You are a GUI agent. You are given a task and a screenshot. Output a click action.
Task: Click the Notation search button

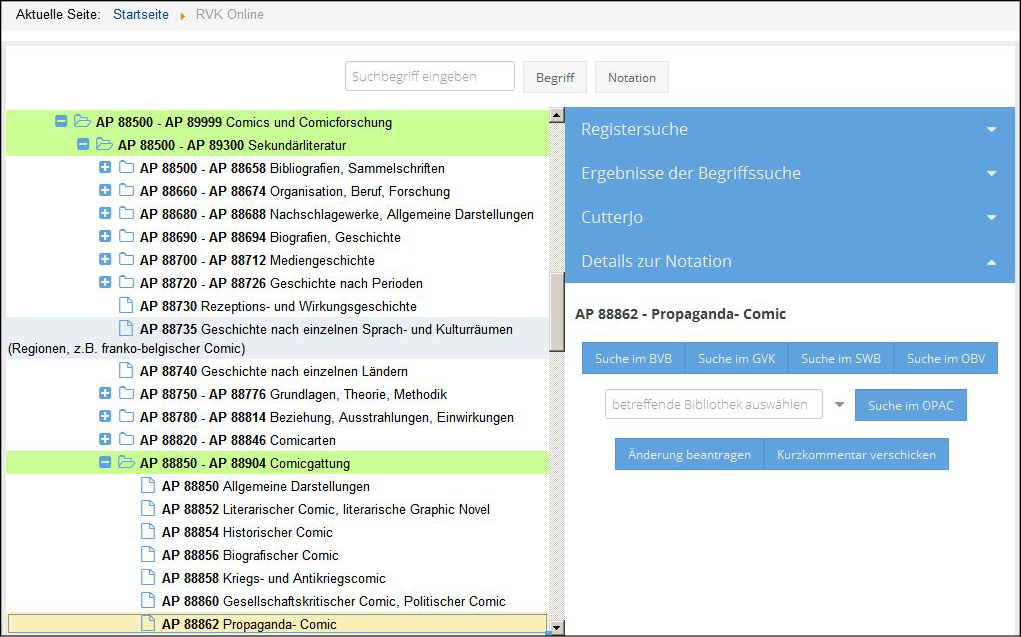point(632,78)
